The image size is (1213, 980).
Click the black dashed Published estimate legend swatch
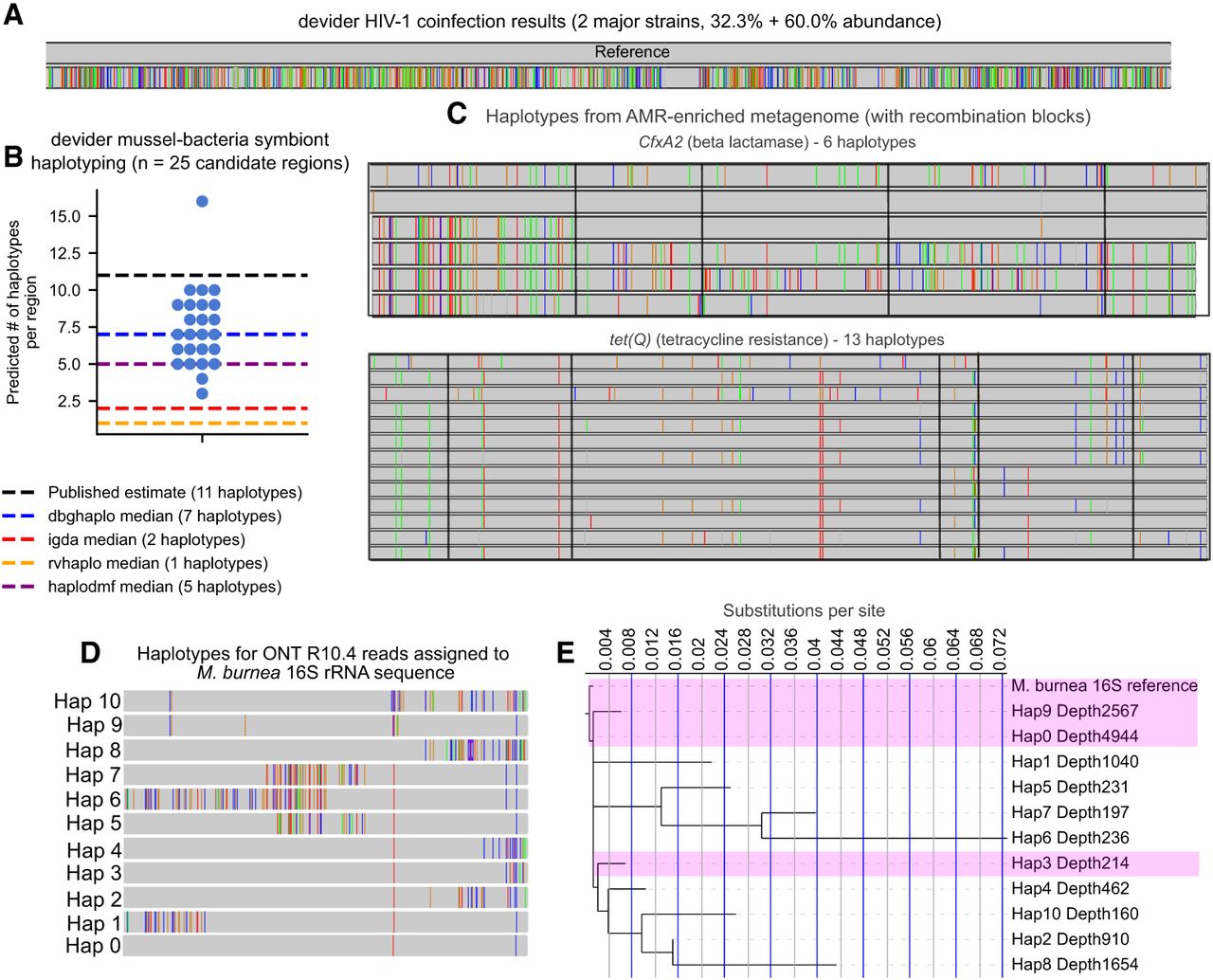18,493
